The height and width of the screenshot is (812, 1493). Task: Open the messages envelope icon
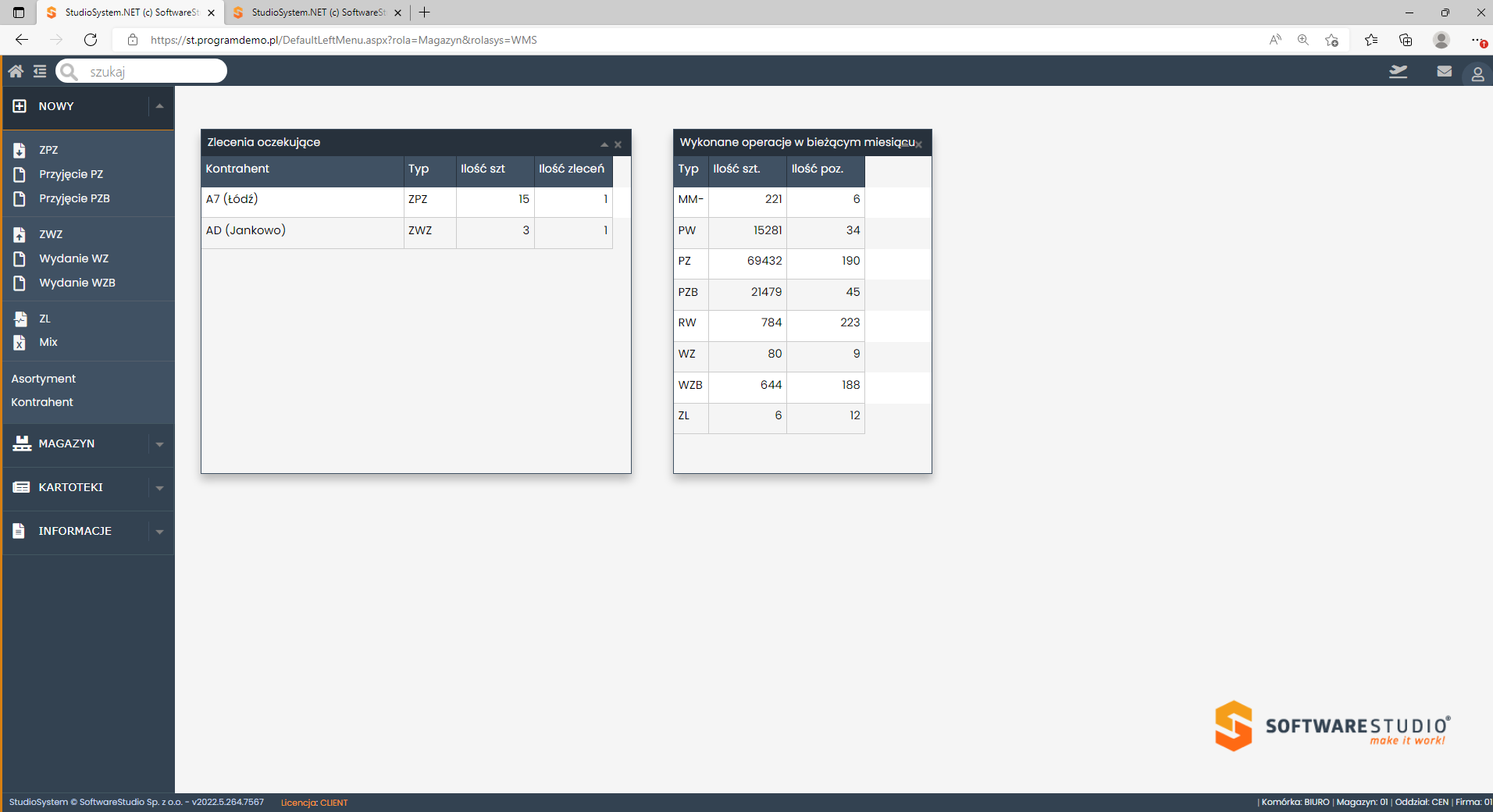tap(1445, 72)
